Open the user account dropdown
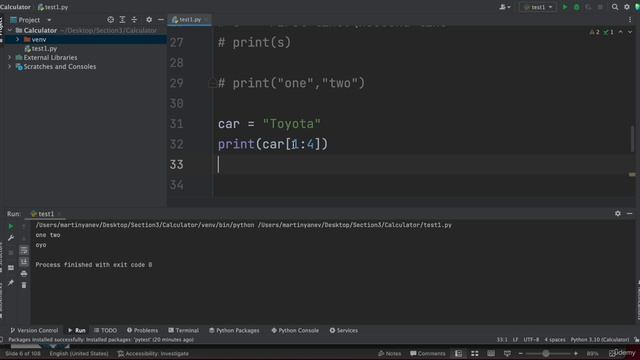This screenshot has width=640, height=360. [505, 7]
